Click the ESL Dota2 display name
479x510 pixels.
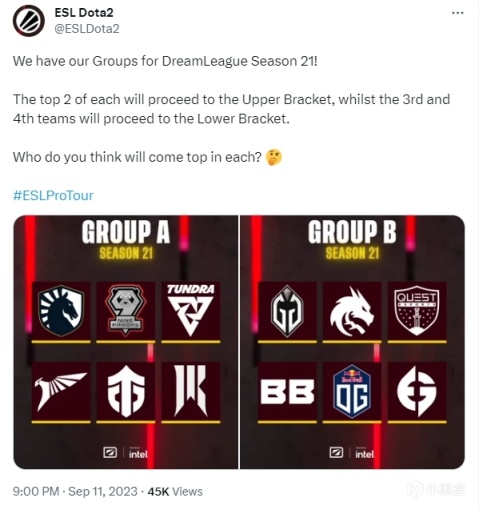[x=84, y=13]
